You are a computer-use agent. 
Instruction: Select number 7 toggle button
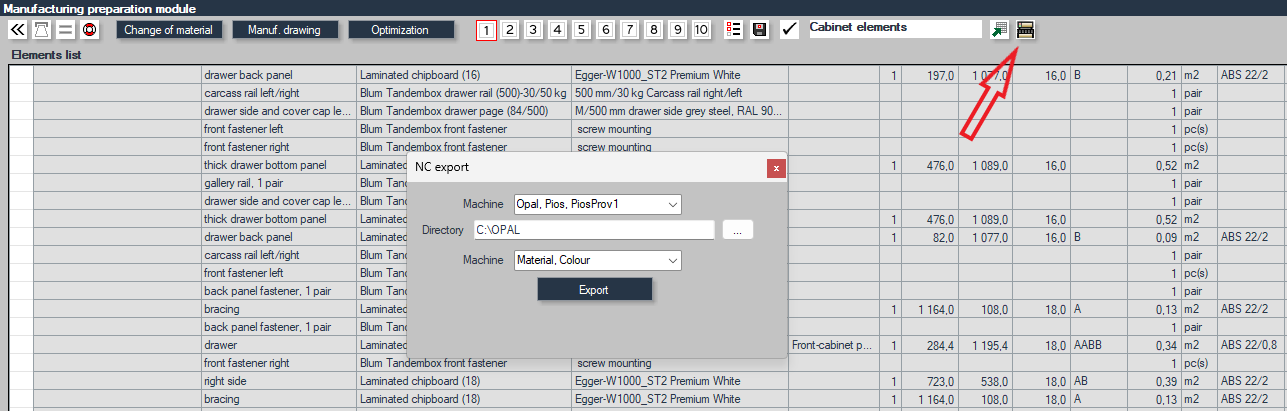629,30
